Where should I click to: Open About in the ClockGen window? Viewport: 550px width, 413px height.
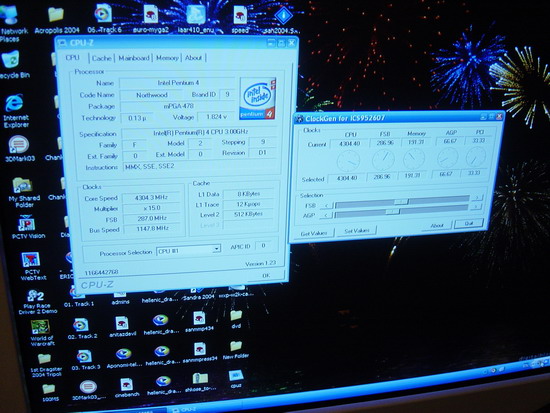tap(437, 225)
